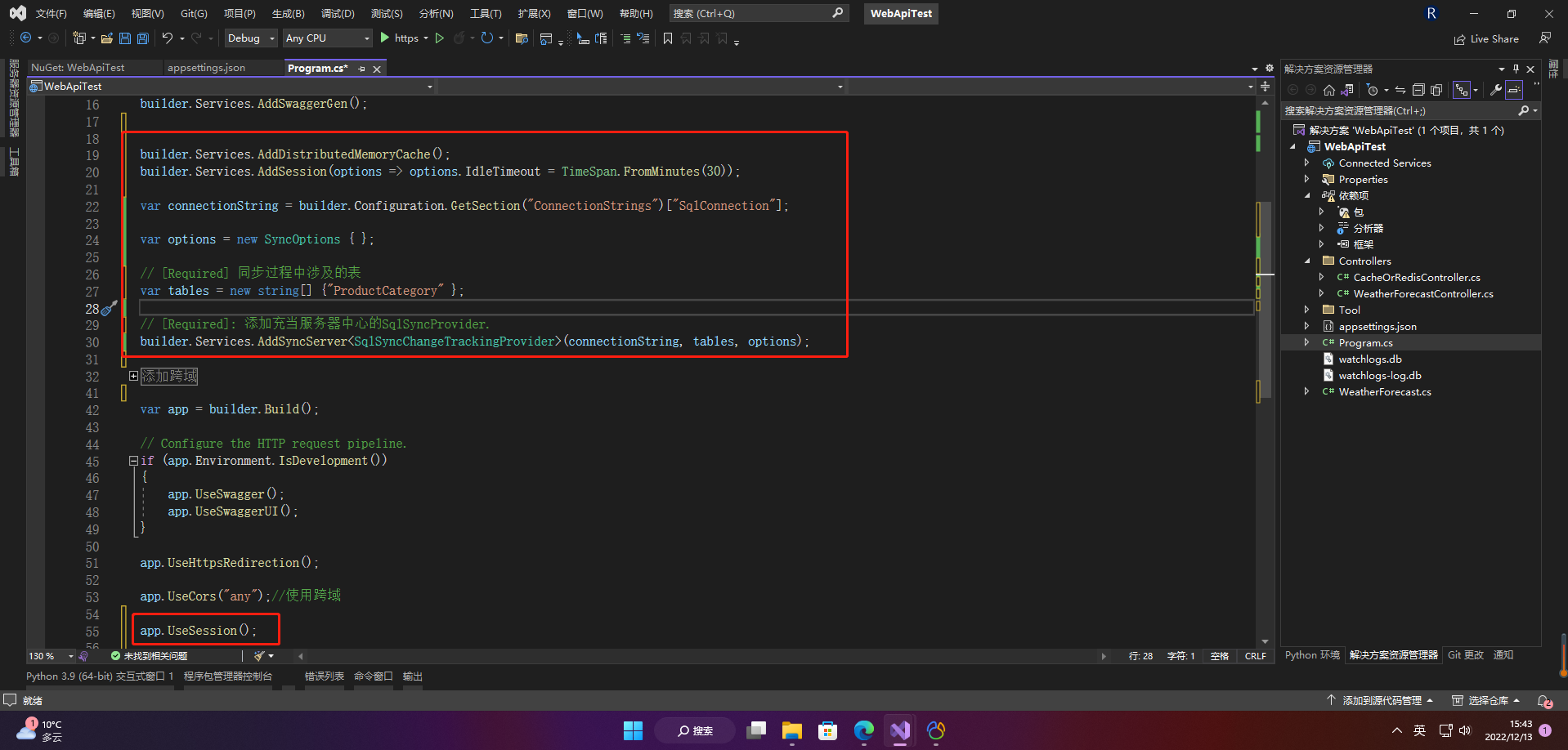The image size is (1568, 750).
Task: Click the editor vertical scrollbar thumb
Action: pos(1265,300)
